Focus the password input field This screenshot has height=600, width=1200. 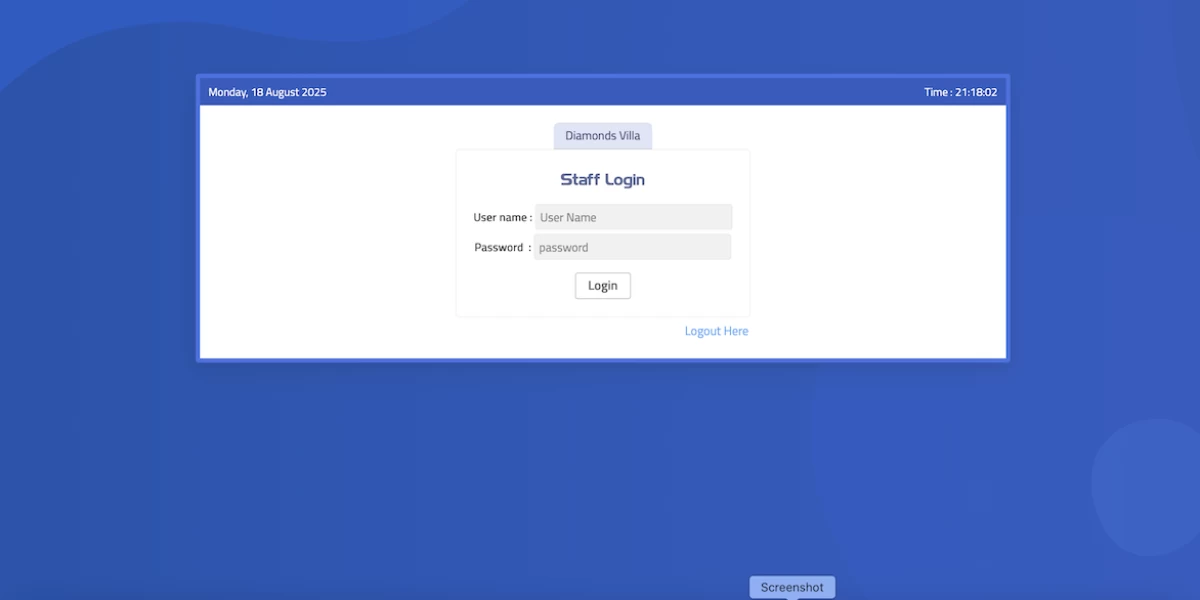(632, 247)
